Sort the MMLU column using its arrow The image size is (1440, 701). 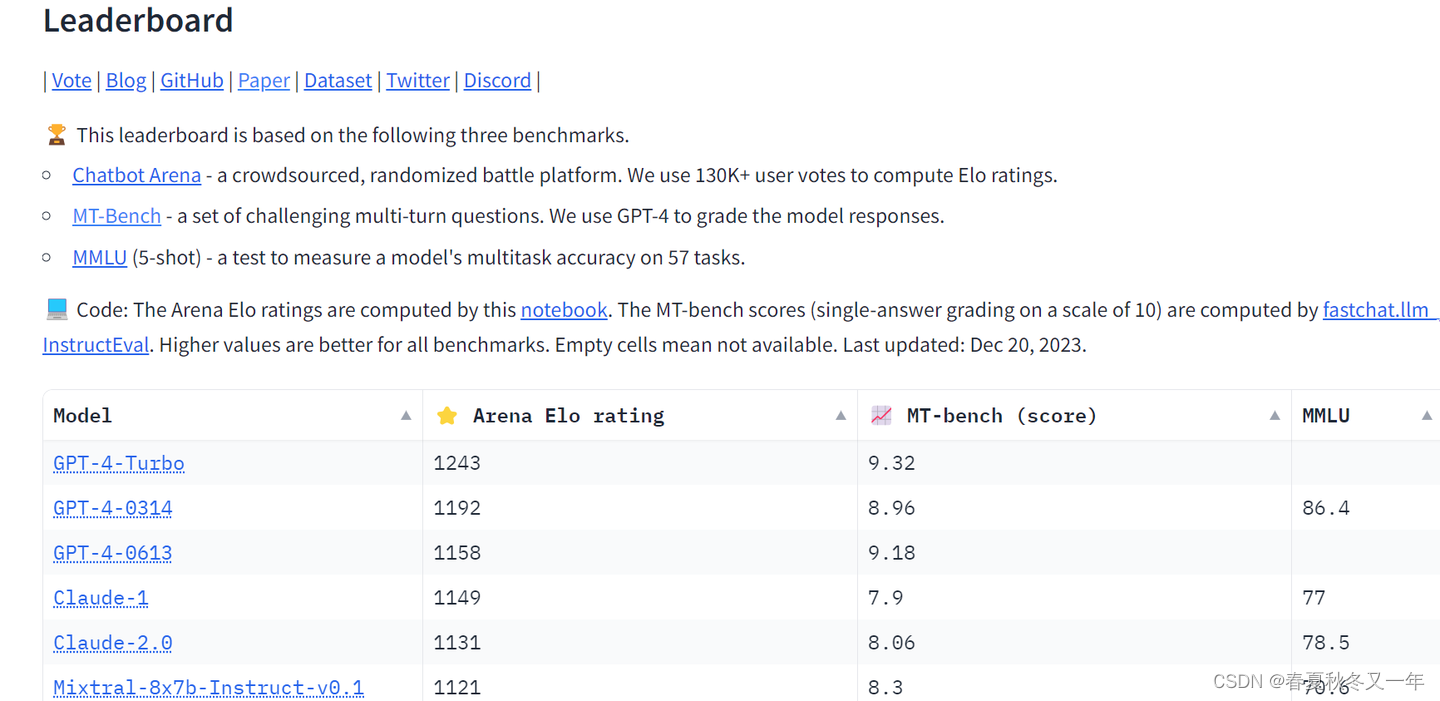click(x=1427, y=416)
